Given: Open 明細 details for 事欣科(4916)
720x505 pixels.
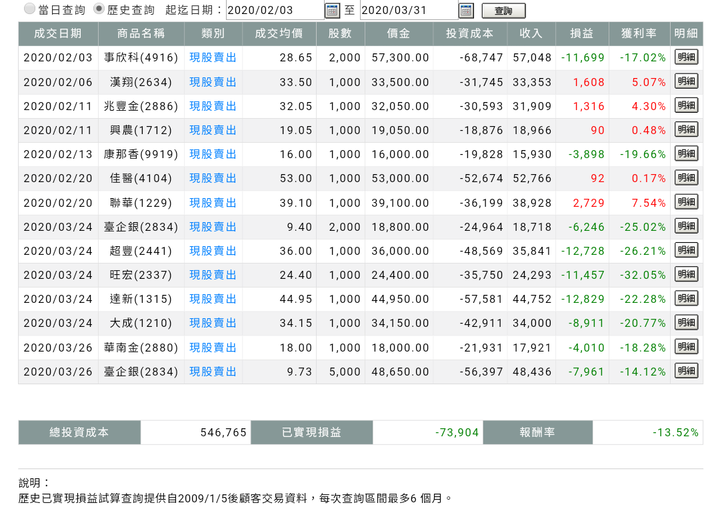Looking at the screenshot, I should pyautogui.click(x=686, y=57).
